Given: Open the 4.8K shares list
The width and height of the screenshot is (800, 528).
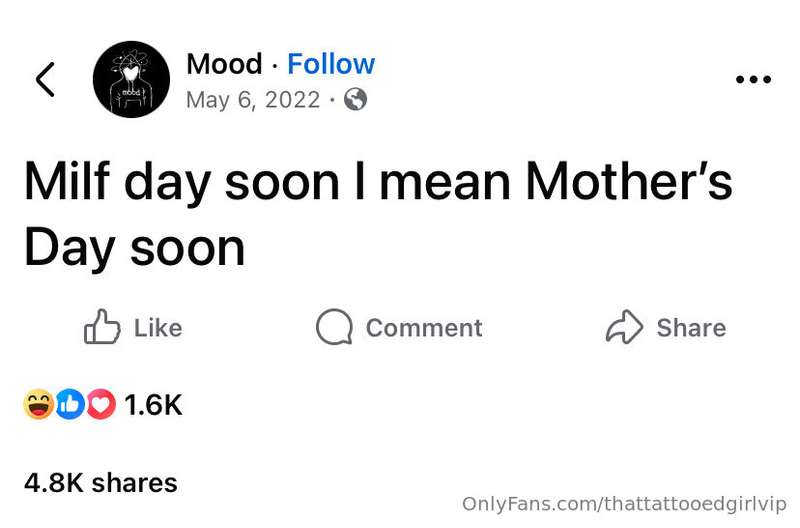Looking at the screenshot, I should (x=101, y=483).
